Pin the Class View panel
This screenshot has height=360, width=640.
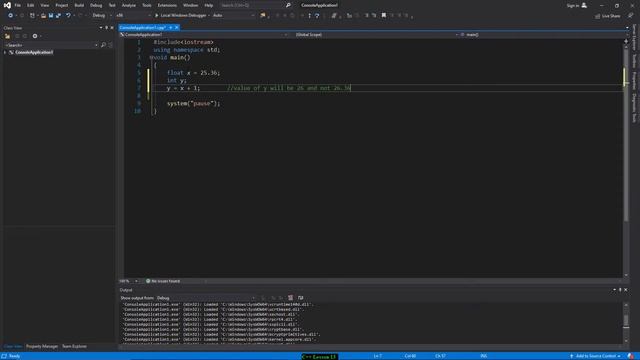[107, 28]
